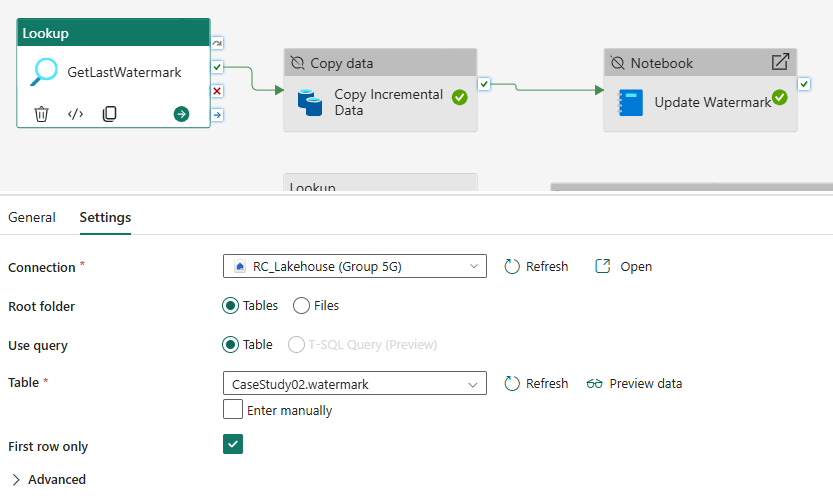The width and height of the screenshot is (833, 498).
Task: Check the Enter manually checkbox
Action: click(233, 409)
